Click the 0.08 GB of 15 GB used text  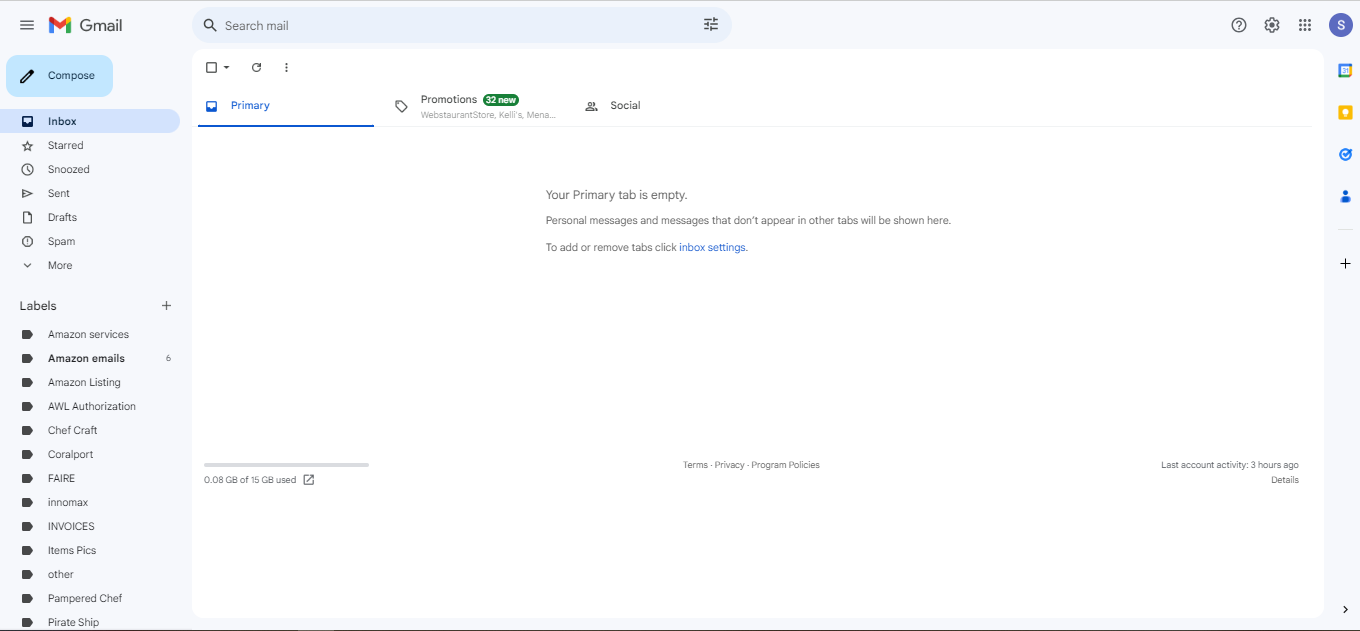tap(250, 480)
